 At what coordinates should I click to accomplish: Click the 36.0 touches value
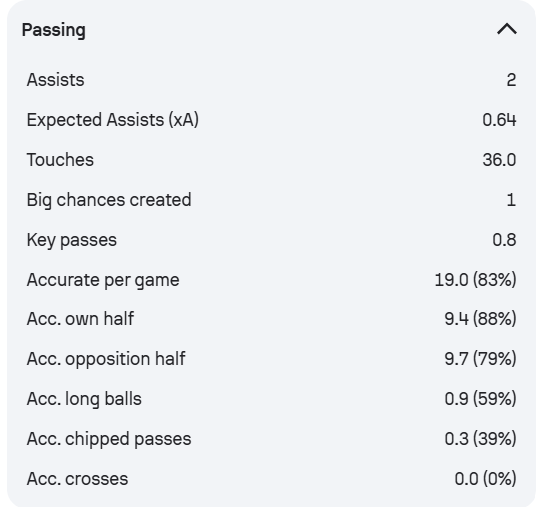click(x=499, y=160)
